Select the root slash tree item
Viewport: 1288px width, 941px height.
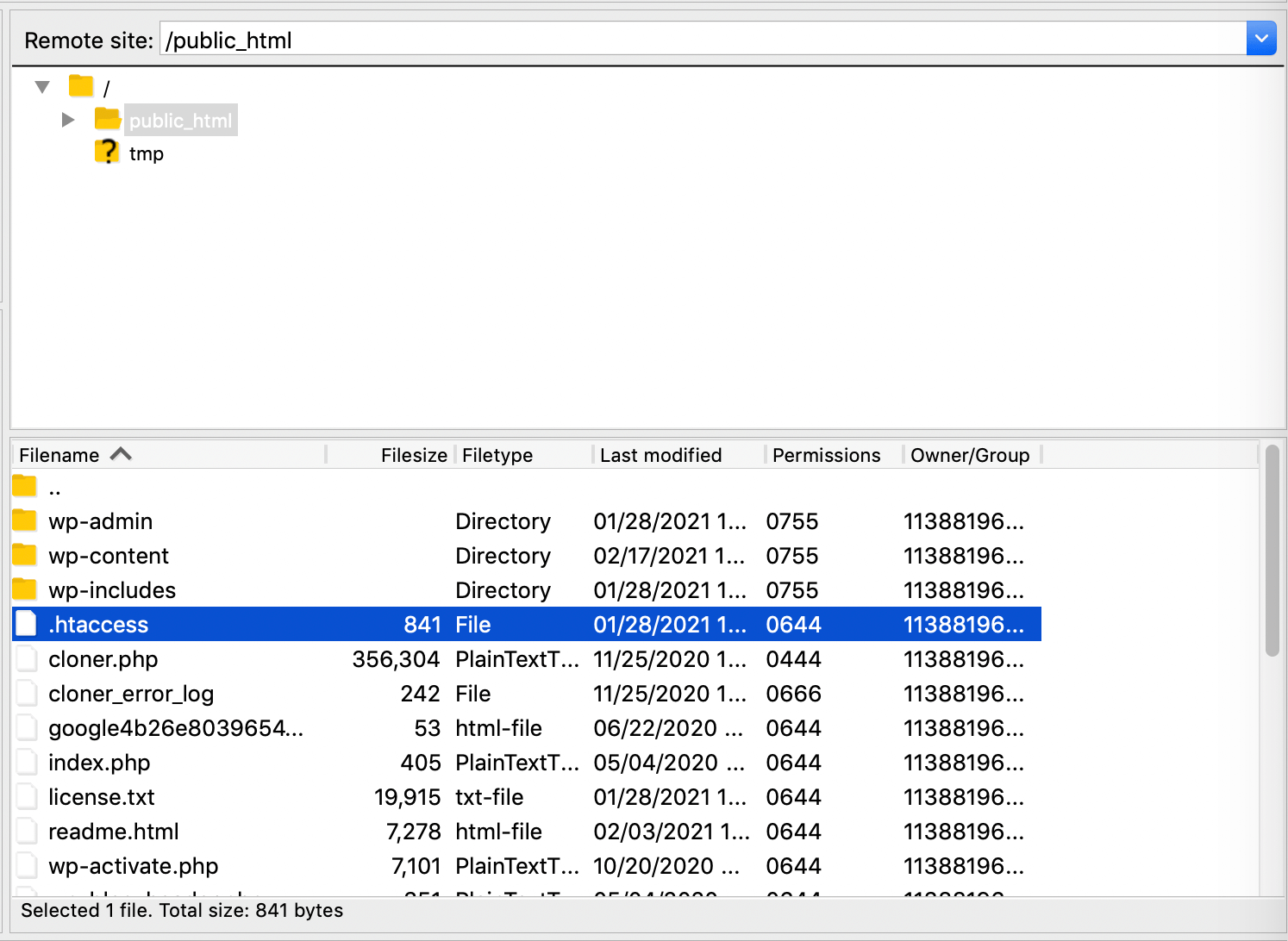coord(106,89)
